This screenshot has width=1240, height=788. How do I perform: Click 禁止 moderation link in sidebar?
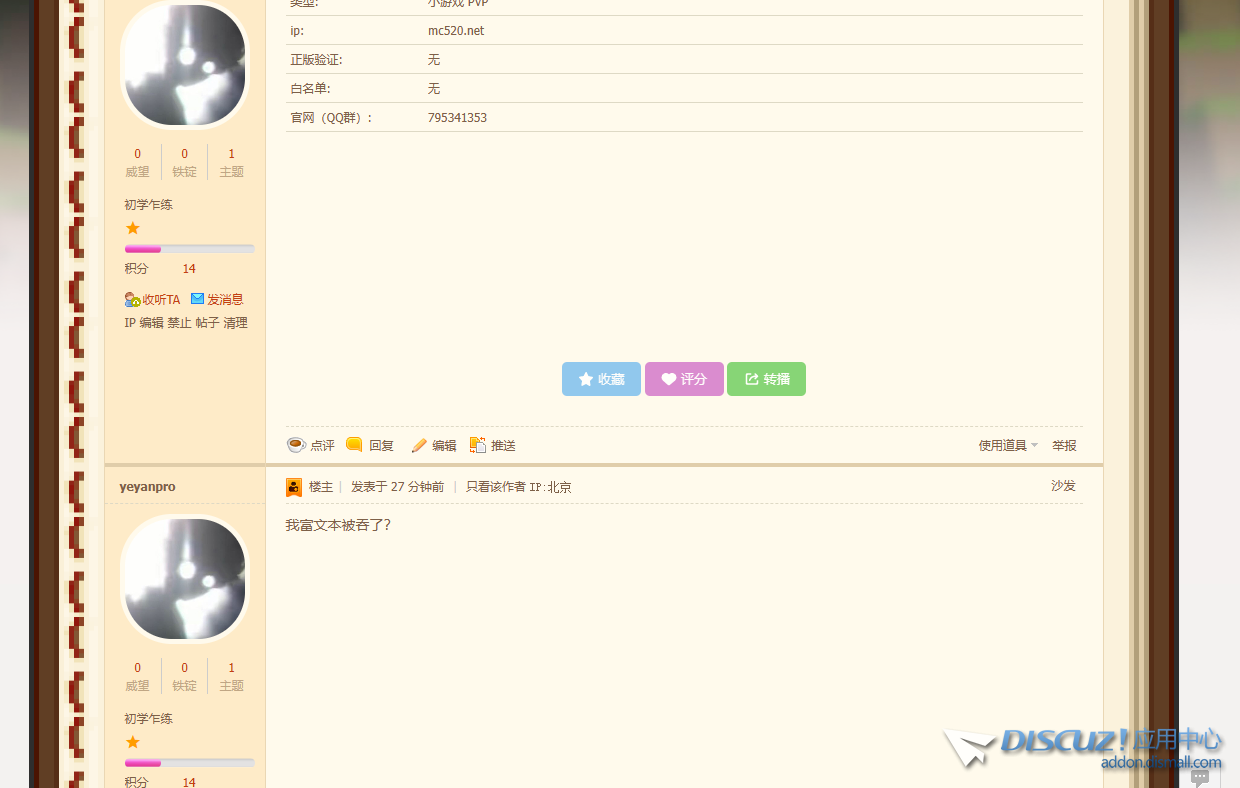click(x=179, y=323)
